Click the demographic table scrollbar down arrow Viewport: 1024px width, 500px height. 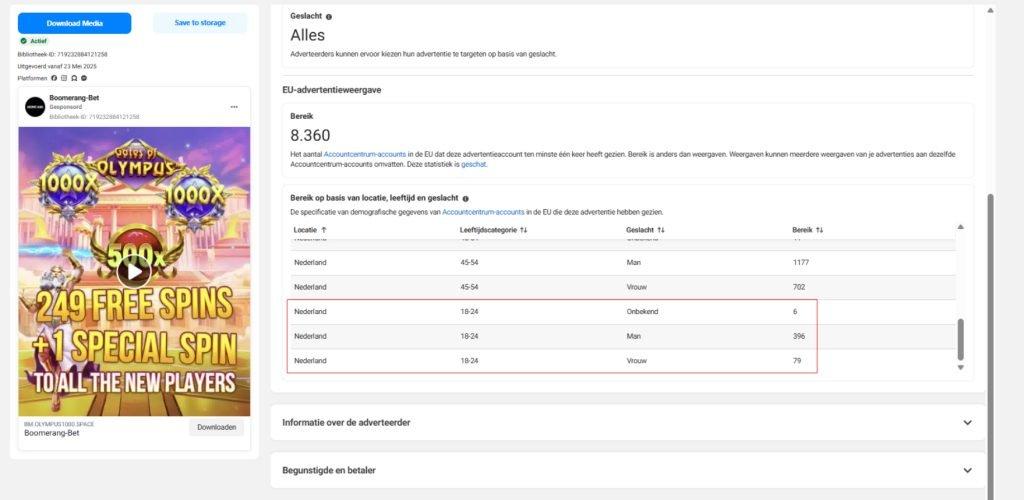pyautogui.click(x=960, y=368)
